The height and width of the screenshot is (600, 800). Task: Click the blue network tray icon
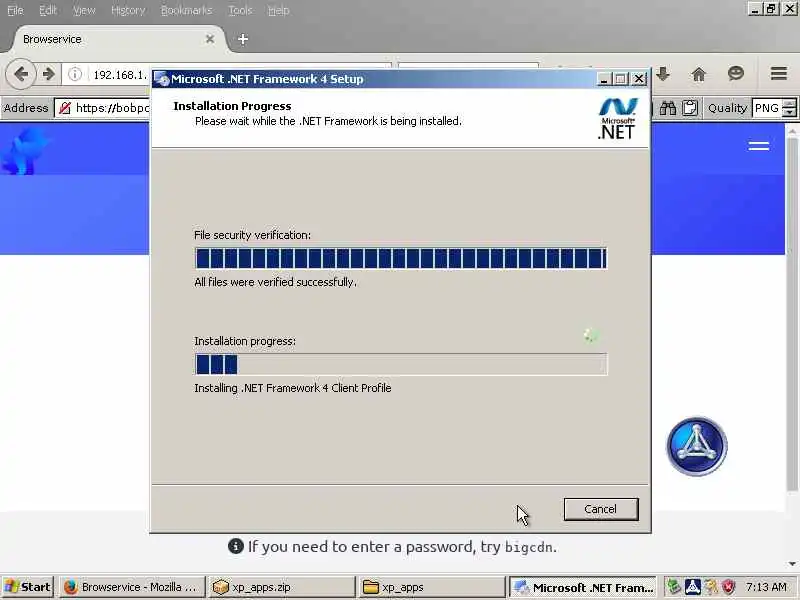click(x=692, y=587)
